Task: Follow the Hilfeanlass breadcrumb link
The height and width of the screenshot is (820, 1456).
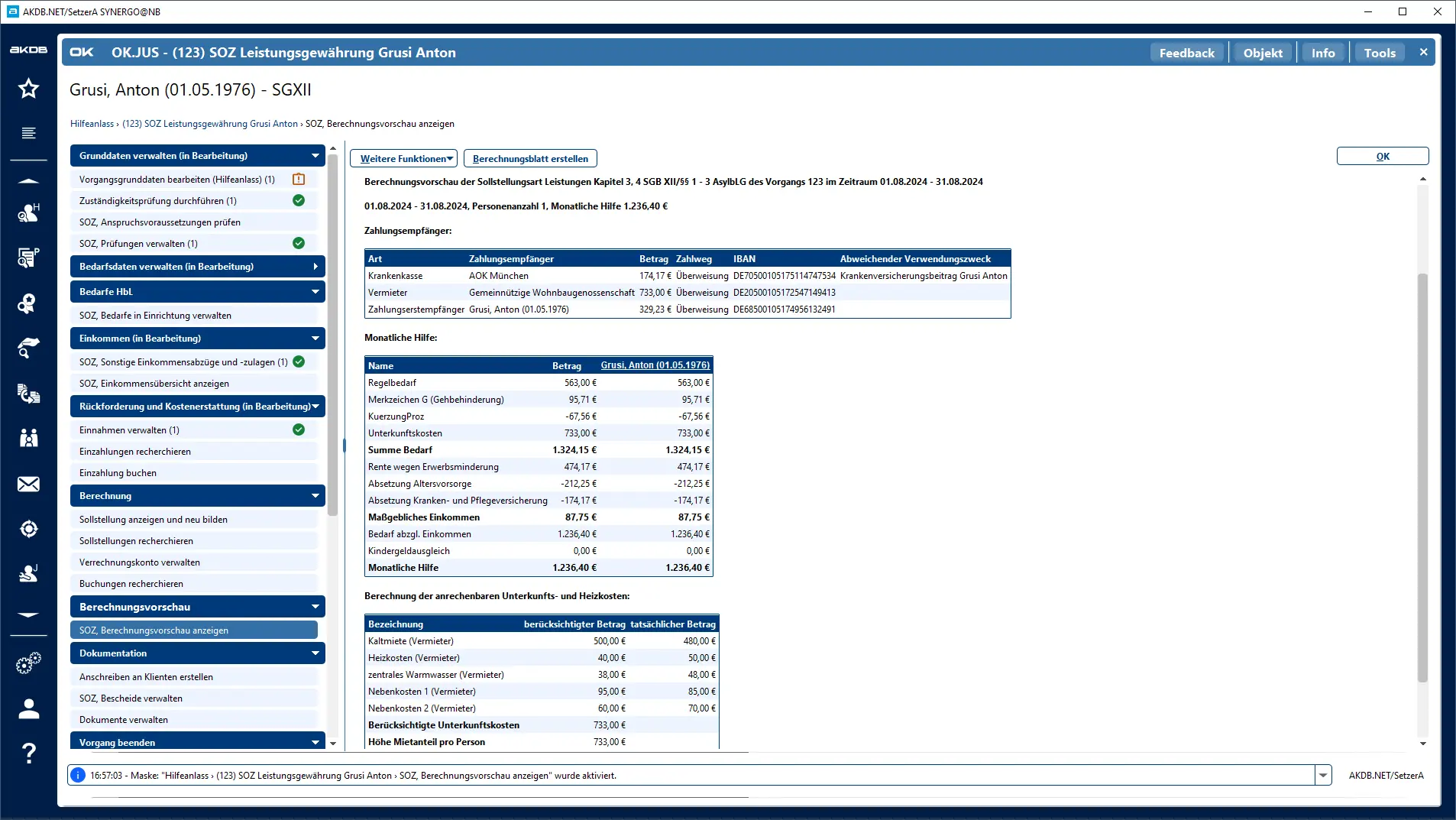Action: click(x=92, y=124)
